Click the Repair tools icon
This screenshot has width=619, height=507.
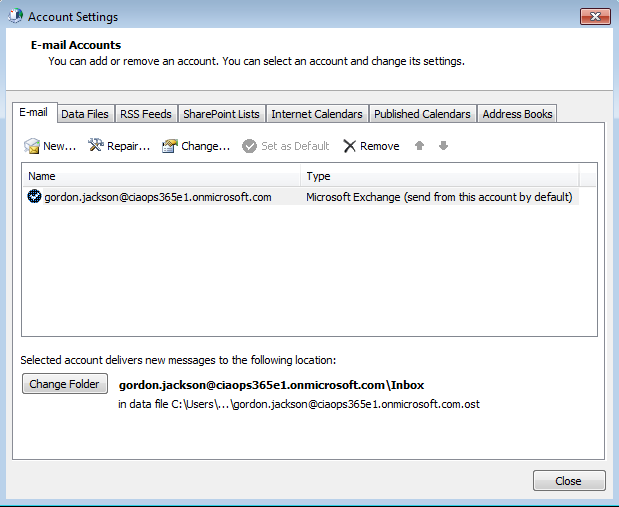(96, 145)
